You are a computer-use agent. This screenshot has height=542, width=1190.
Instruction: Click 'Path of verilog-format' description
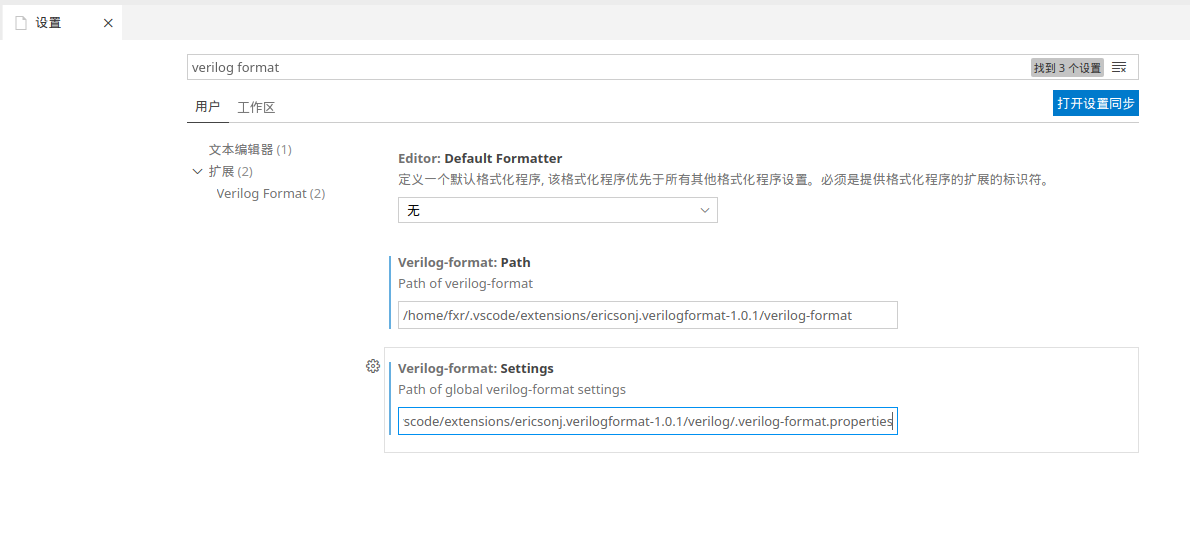pos(465,284)
